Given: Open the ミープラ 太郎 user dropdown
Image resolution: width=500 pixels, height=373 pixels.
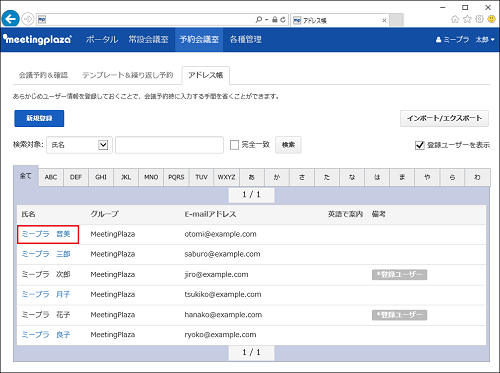Looking at the screenshot, I should 465,40.
